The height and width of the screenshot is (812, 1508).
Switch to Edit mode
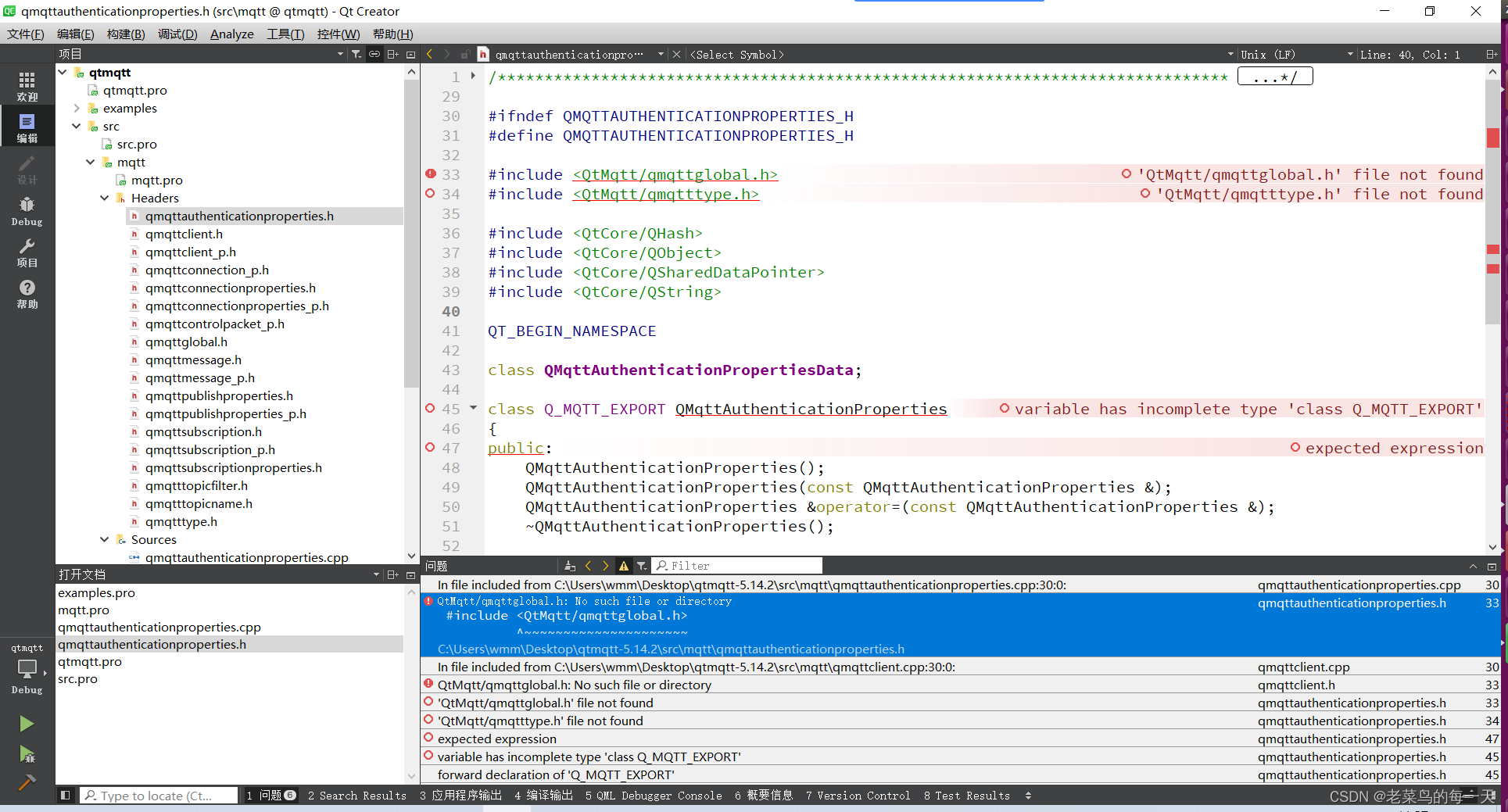pyautogui.click(x=27, y=127)
